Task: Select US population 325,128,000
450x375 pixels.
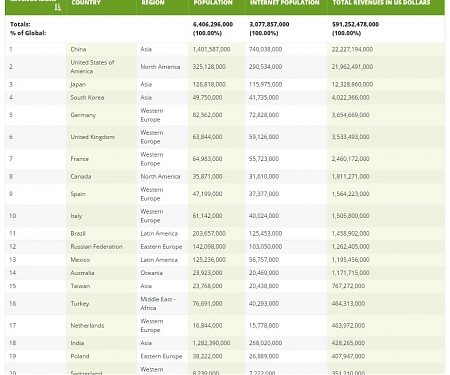Action: point(209,67)
